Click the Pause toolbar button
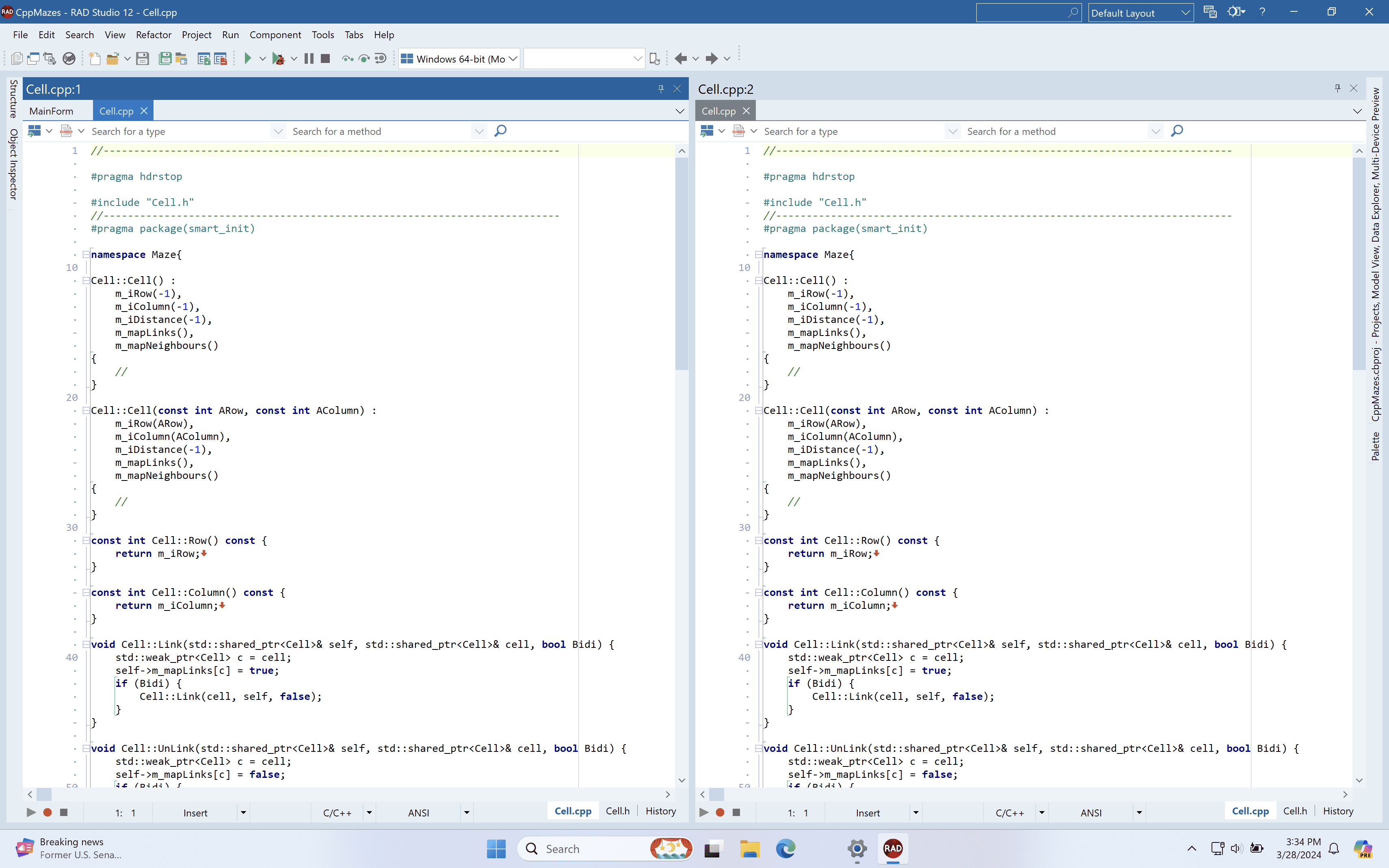 click(x=309, y=58)
